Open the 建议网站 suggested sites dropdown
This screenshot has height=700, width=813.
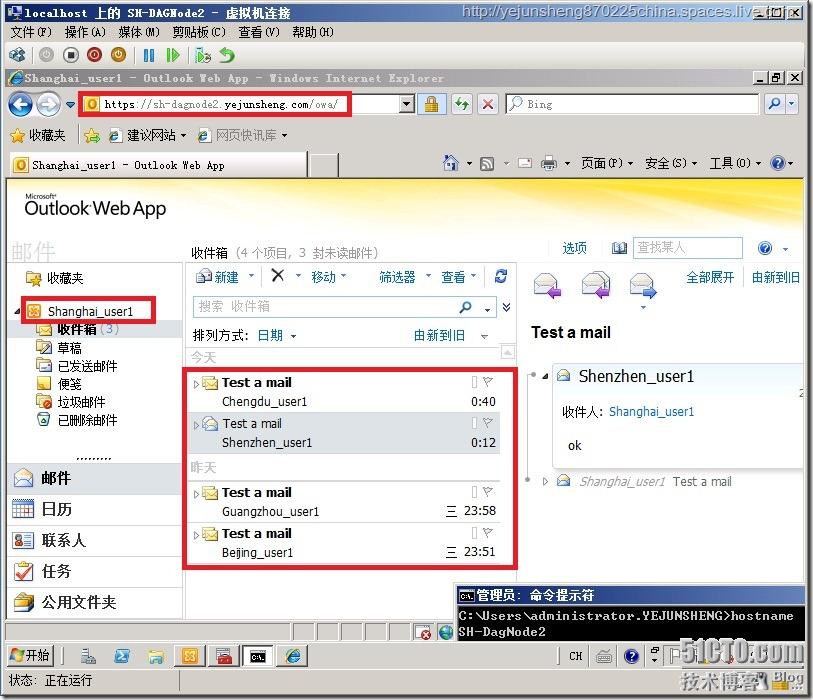pos(148,135)
